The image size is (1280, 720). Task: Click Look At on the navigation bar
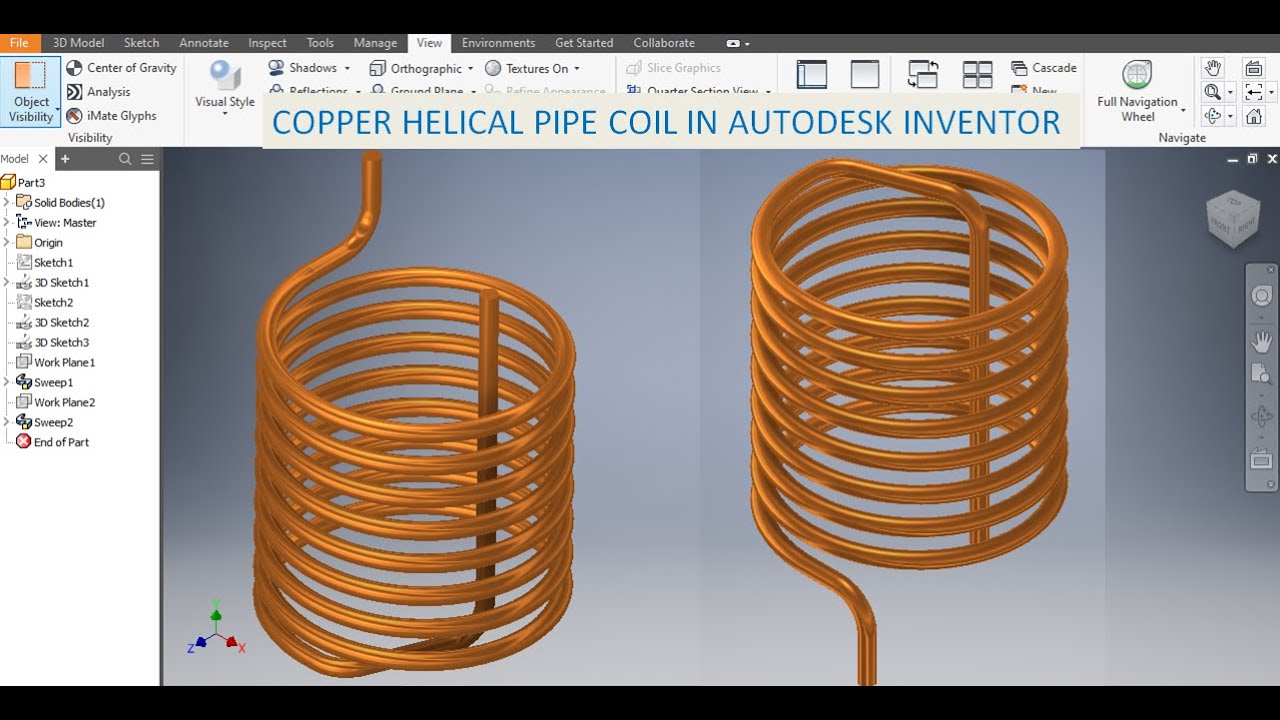point(1261,460)
